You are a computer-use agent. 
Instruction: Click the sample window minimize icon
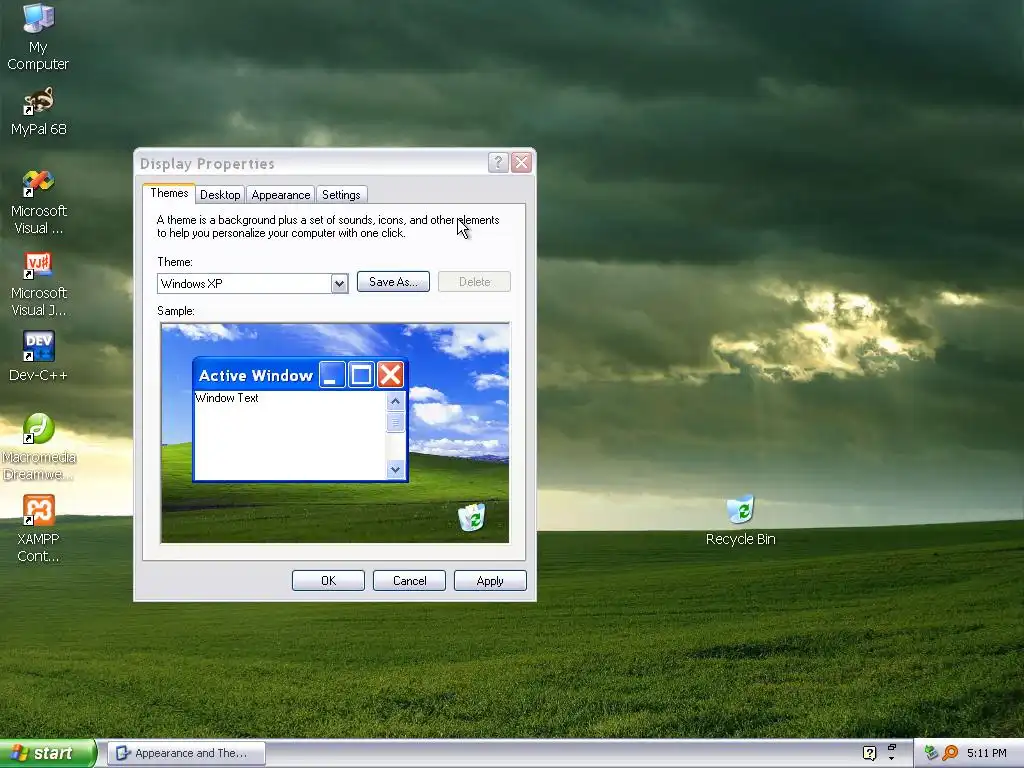(332, 375)
